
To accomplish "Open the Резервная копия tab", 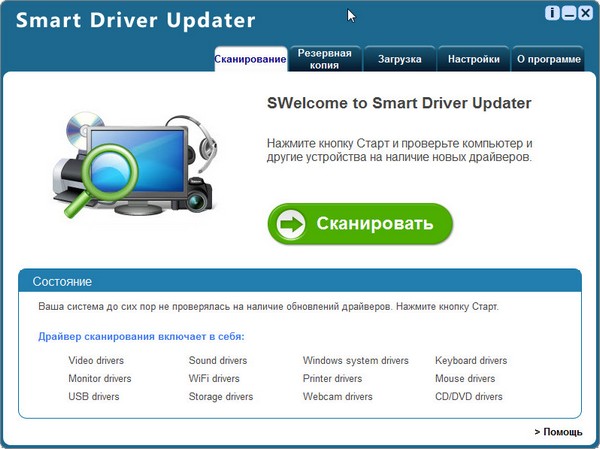I will [324, 59].
